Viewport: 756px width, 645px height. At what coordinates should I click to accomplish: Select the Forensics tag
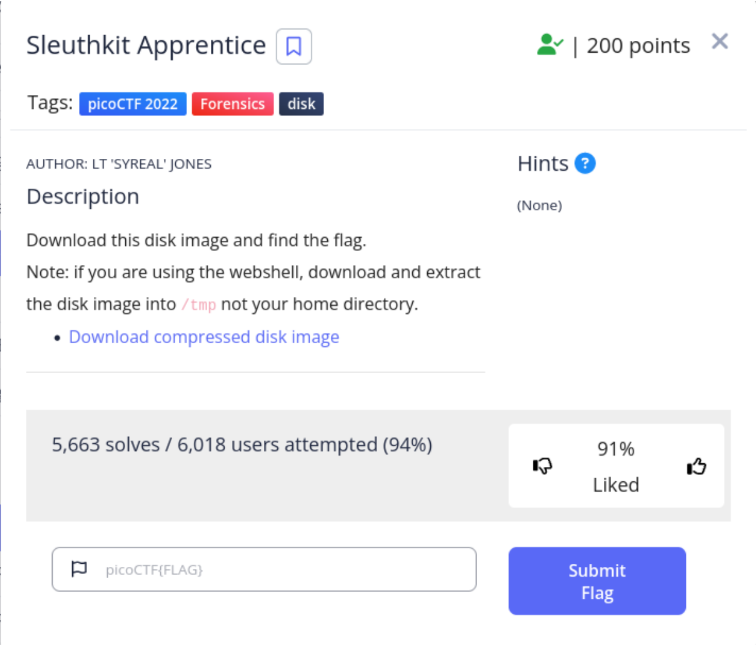pyautogui.click(x=233, y=103)
